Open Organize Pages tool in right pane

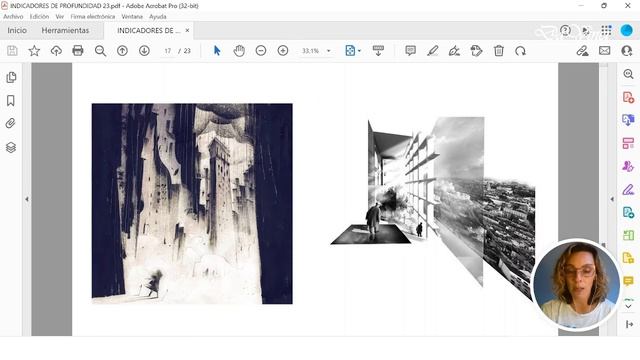click(x=629, y=143)
